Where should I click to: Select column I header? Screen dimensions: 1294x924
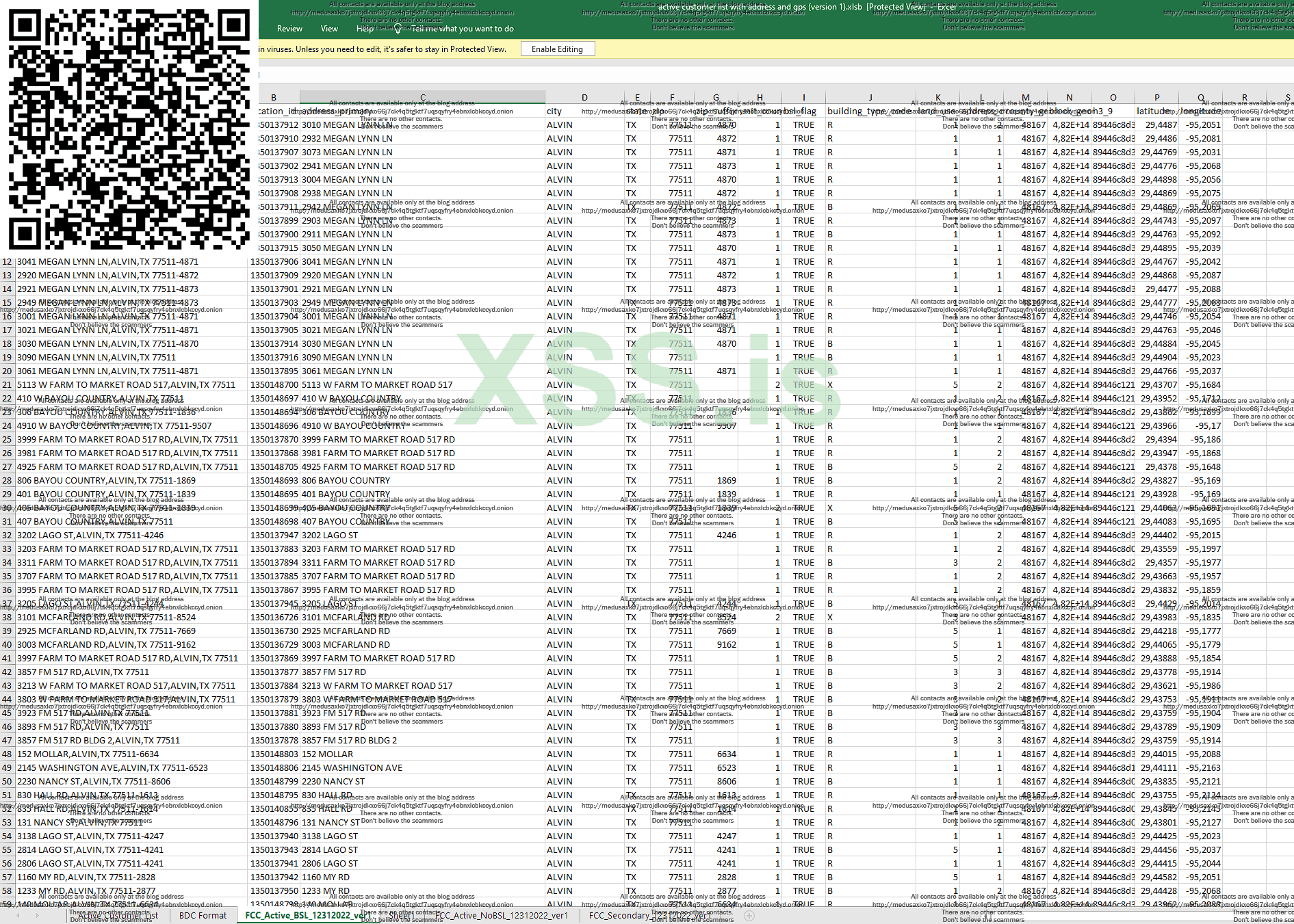pos(804,97)
